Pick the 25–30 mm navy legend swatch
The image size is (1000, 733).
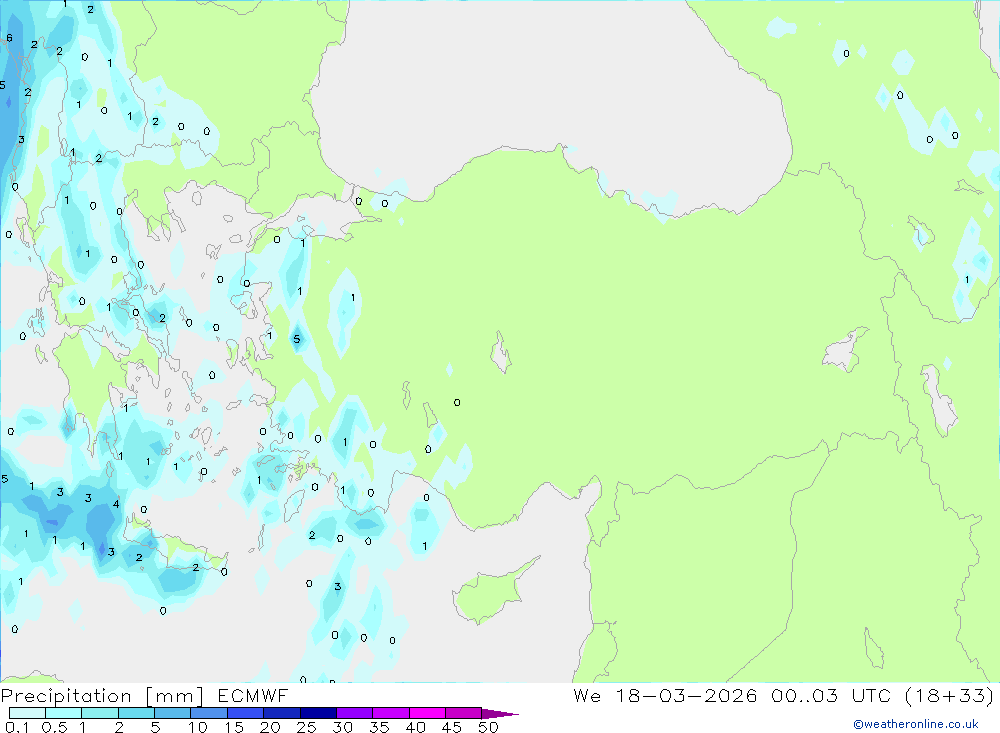[x=318, y=713]
